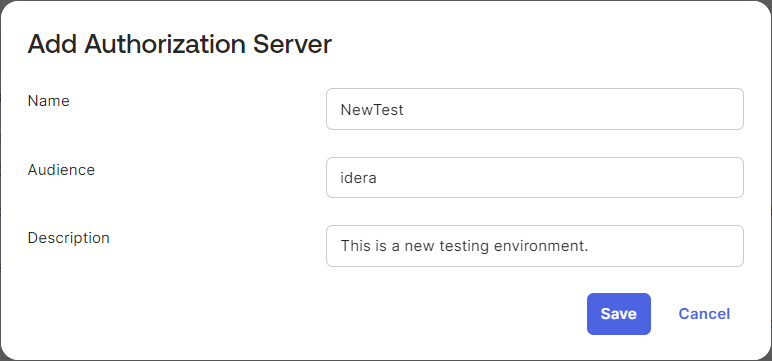This screenshot has height=361, width=772.
Task: Click the Name field label
Action: 48,100
